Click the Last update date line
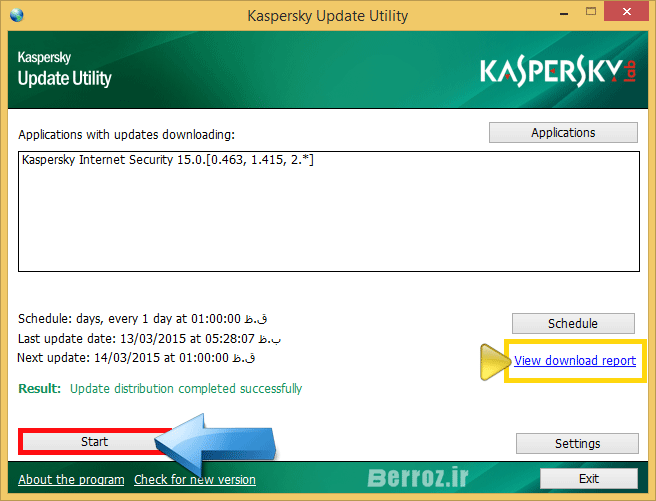 click(149, 338)
